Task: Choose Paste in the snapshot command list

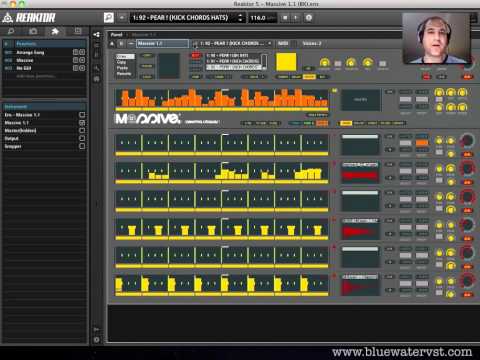Action: pos(122,68)
